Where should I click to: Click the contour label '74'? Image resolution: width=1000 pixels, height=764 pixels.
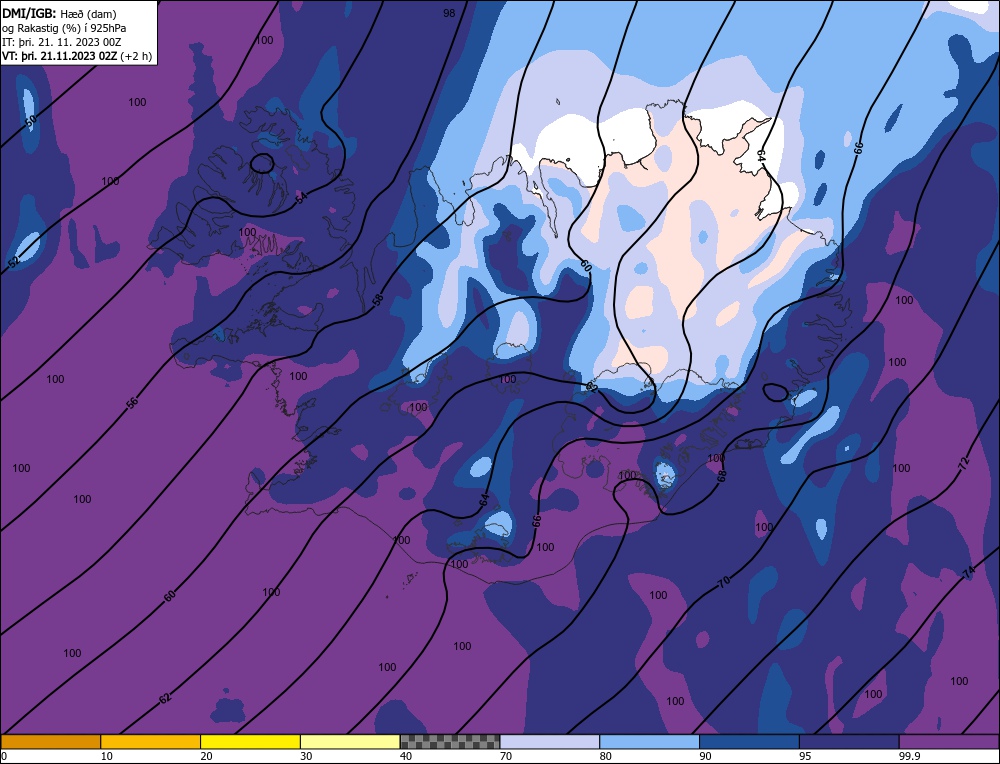(x=969, y=573)
